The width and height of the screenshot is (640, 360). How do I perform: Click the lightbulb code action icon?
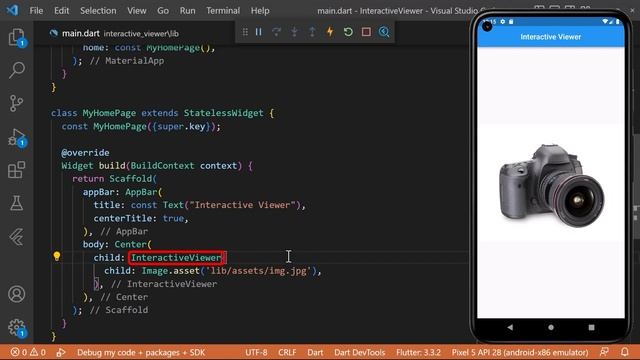(57, 256)
